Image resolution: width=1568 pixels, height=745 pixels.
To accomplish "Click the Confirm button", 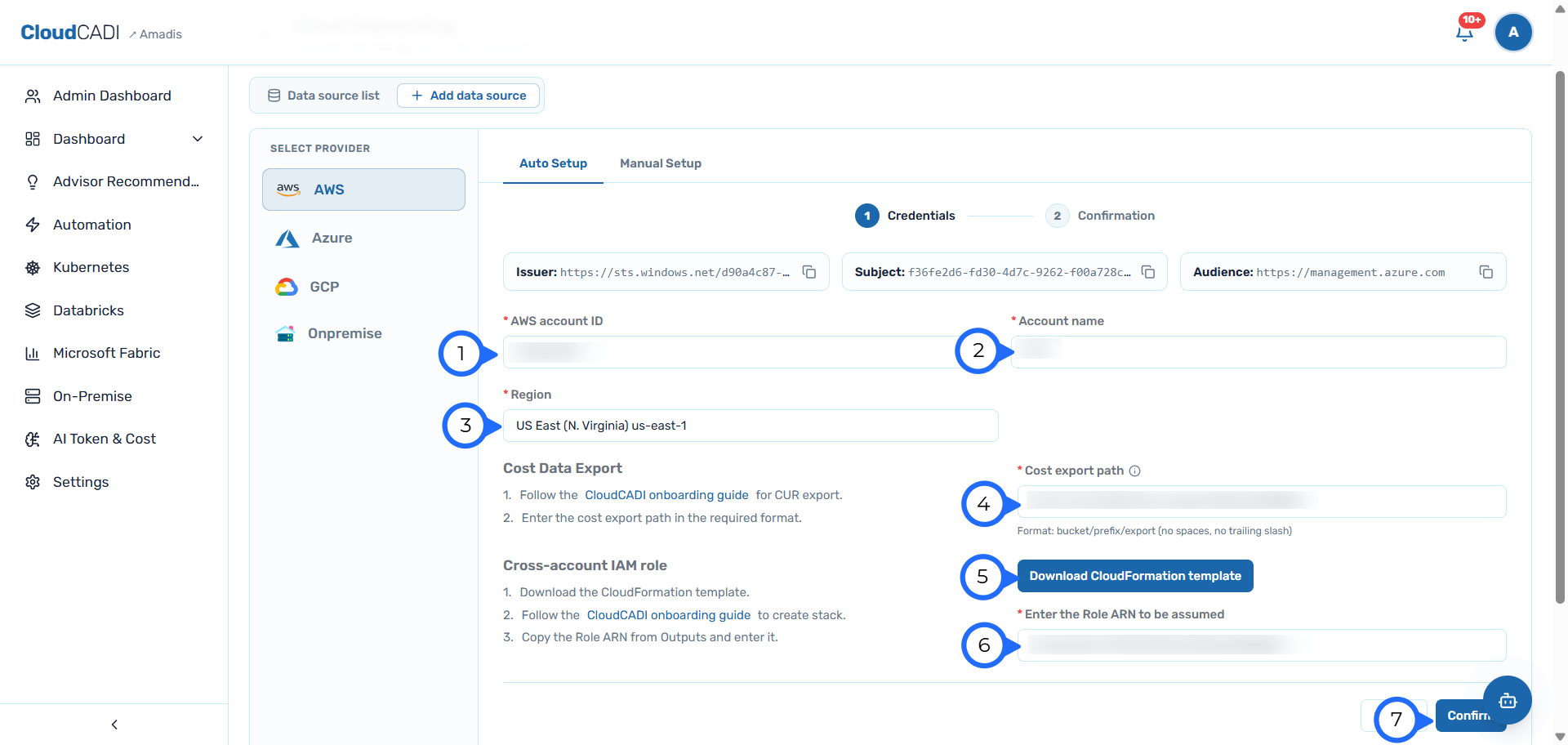I will tap(1468, 716).
